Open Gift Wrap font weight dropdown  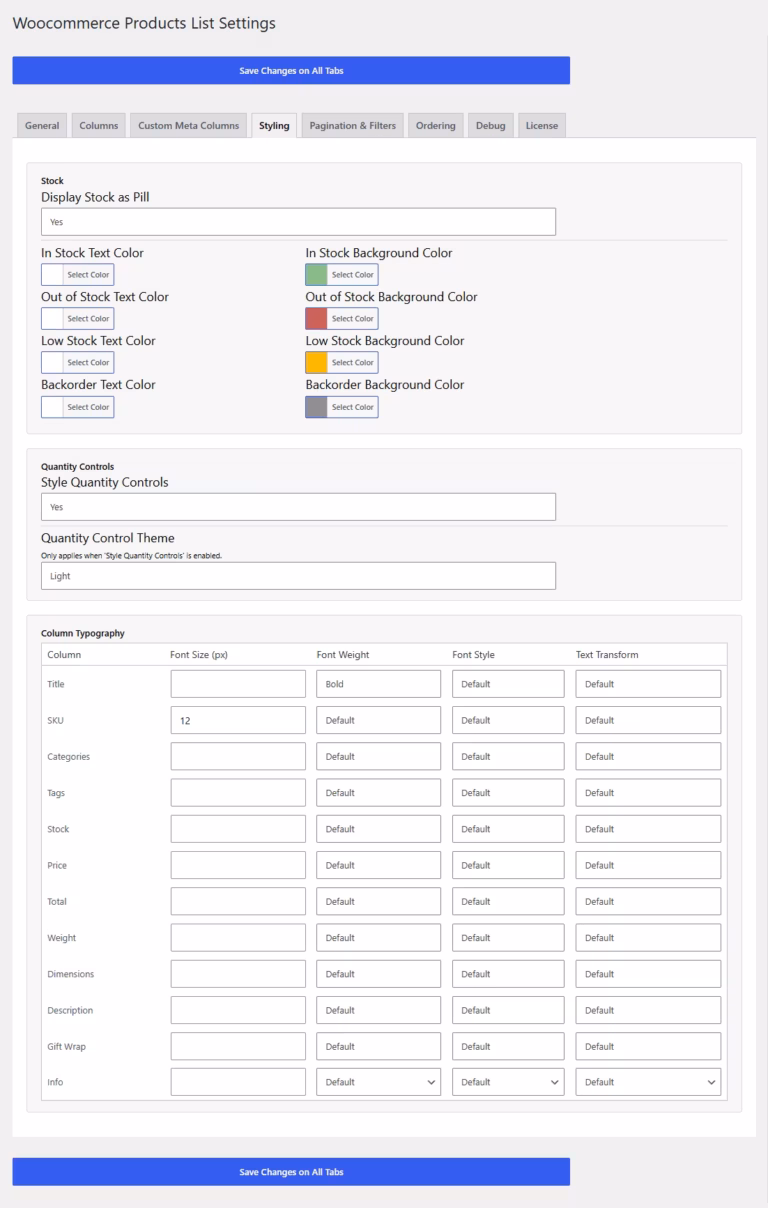pyautogui.click(x=379, y=1047)
